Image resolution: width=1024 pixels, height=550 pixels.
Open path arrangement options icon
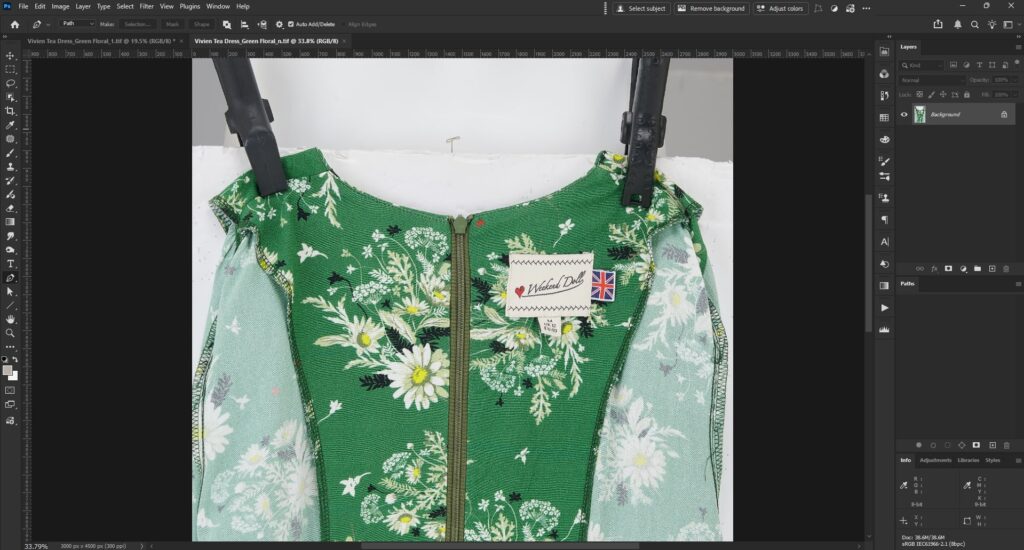tap(262, 24)
